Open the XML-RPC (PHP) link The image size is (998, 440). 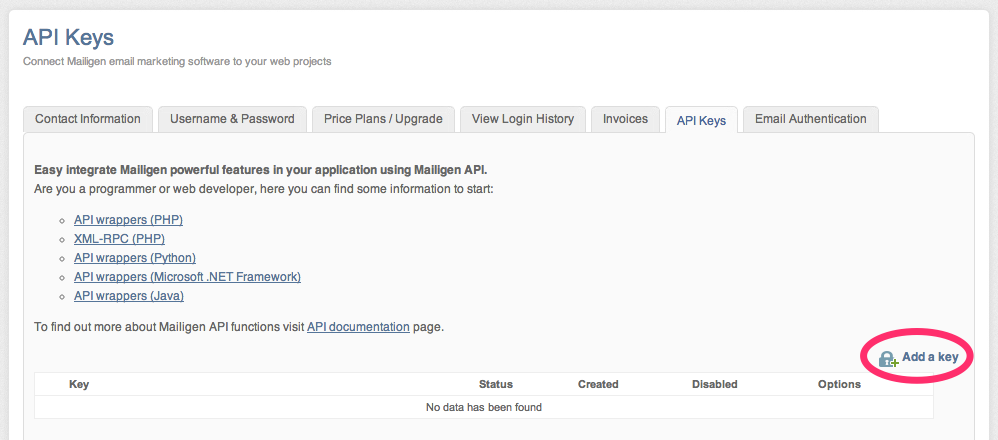120,239
